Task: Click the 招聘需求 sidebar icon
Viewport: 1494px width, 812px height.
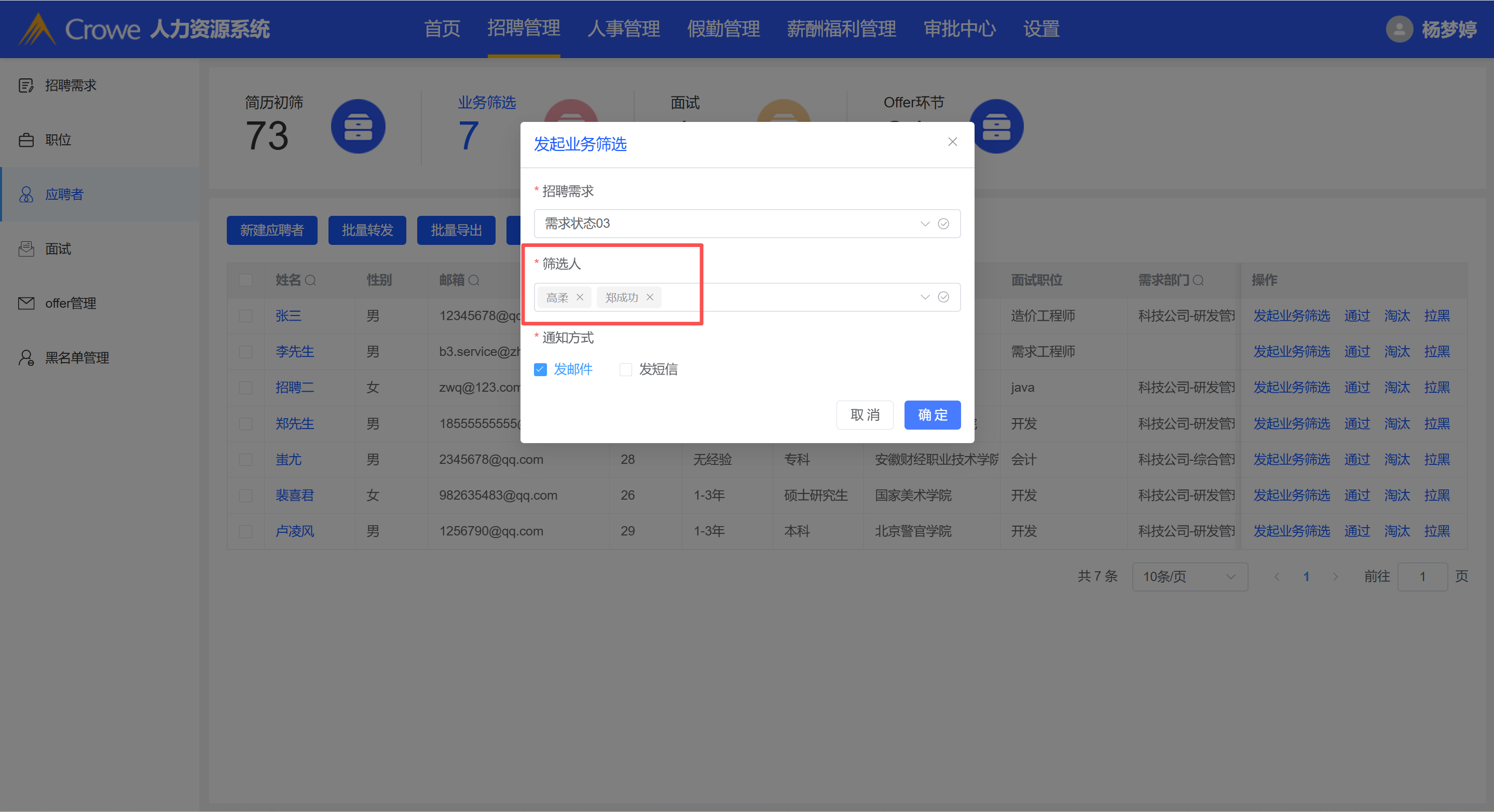Action: 26,85
